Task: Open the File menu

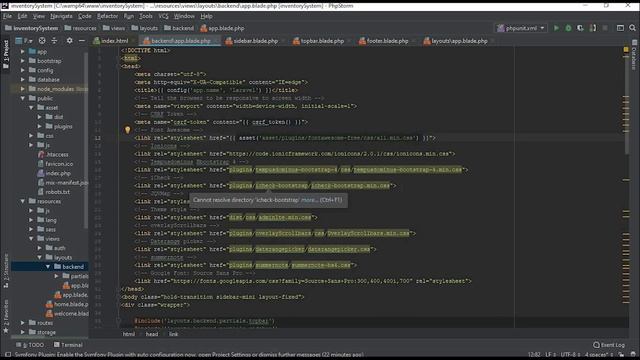Action: (7, 16)
